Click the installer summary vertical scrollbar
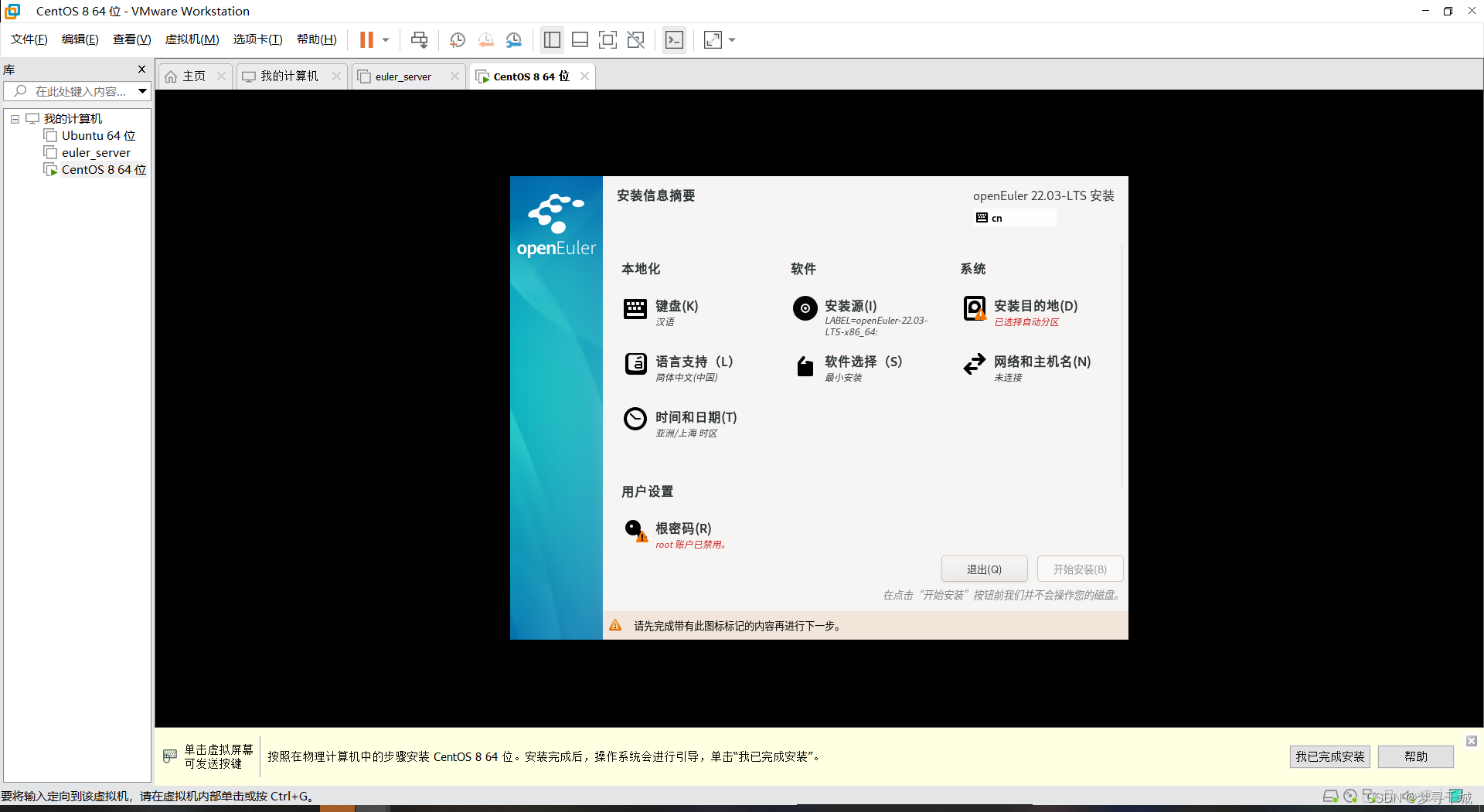1484x812 pixels. (1122, 365)
